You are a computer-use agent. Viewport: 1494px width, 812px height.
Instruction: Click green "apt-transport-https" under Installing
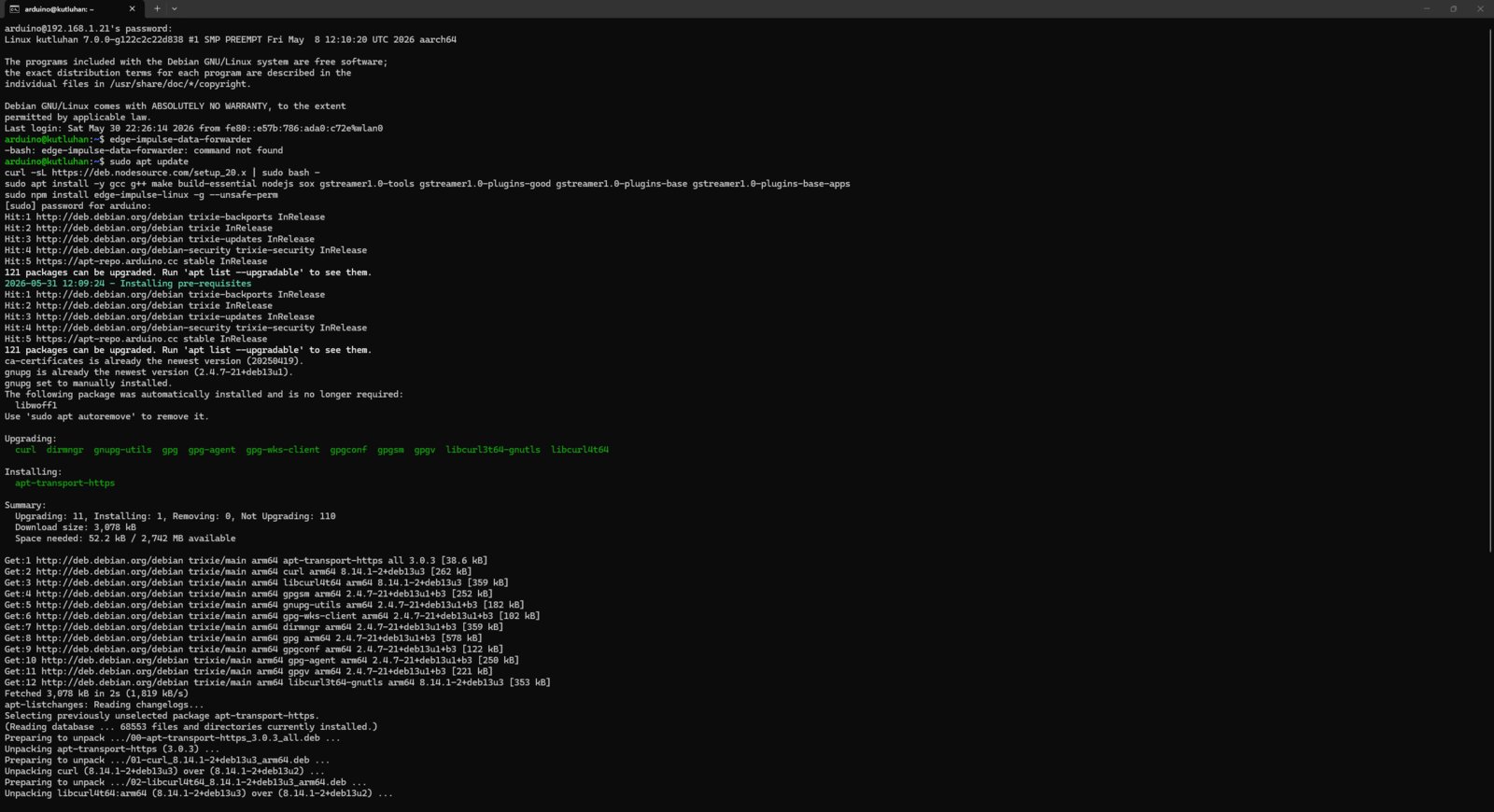(x=64, y=483)
